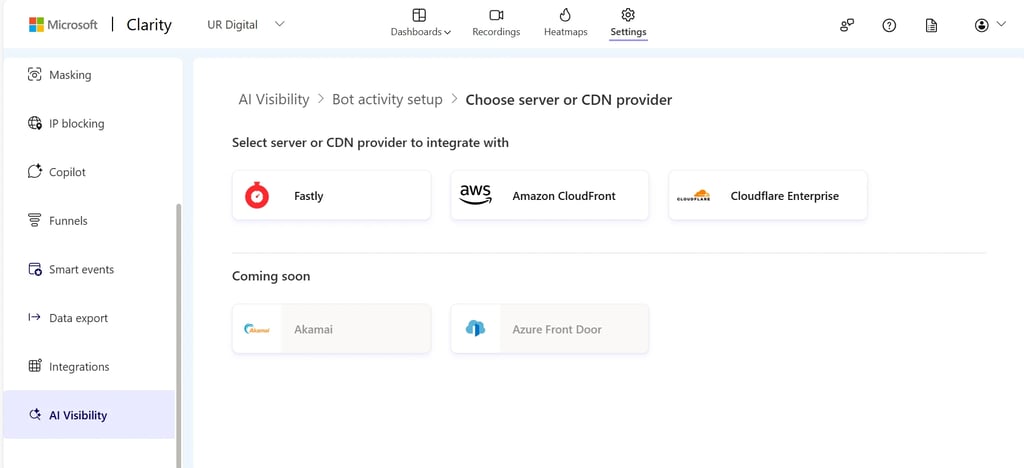The height and width of the screenshot is (468, 1024).
Task: Click the Azure Front Door card
Action: [x=550, y=329]
